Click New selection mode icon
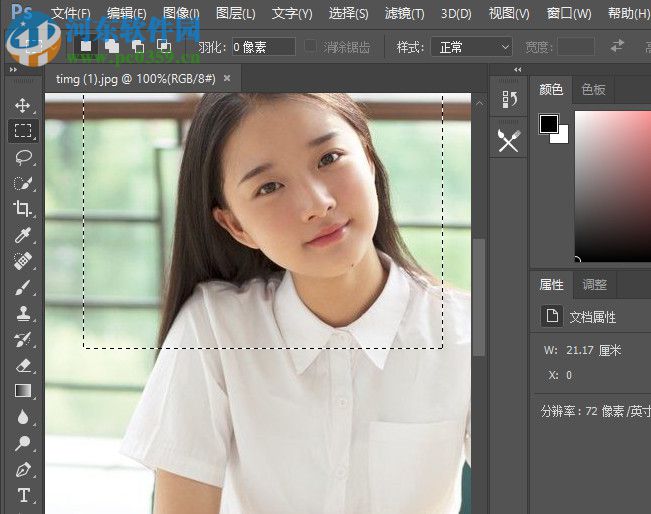The height and width of the screenshot is (514, 651). [86, 46]
